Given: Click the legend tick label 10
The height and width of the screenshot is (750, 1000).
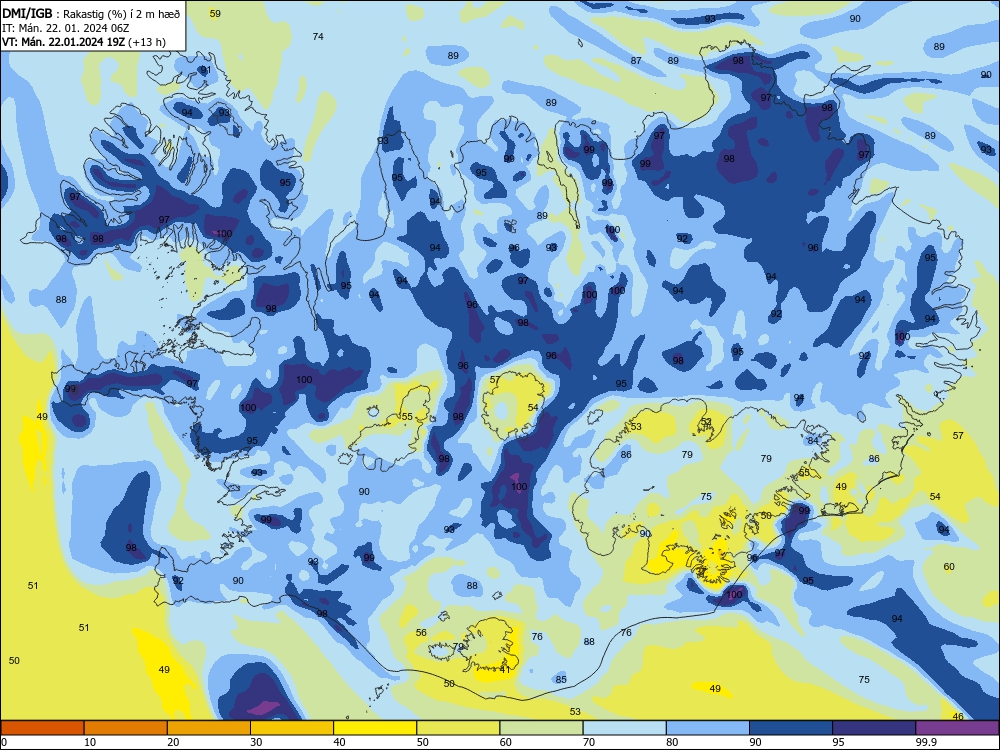Looking at the screenshot, I should (x=90, y=742).
